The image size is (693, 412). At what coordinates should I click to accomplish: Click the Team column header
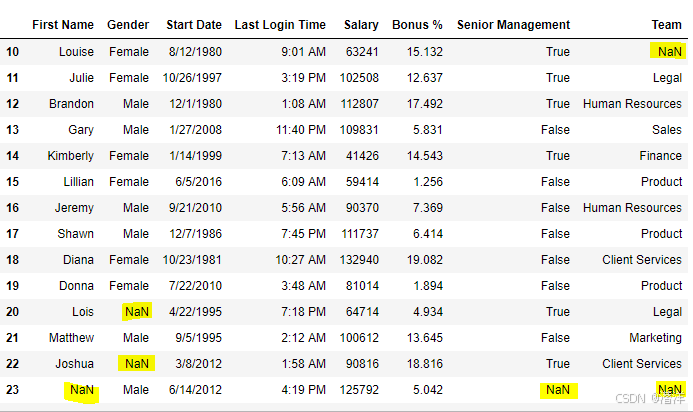click(666, 25)
